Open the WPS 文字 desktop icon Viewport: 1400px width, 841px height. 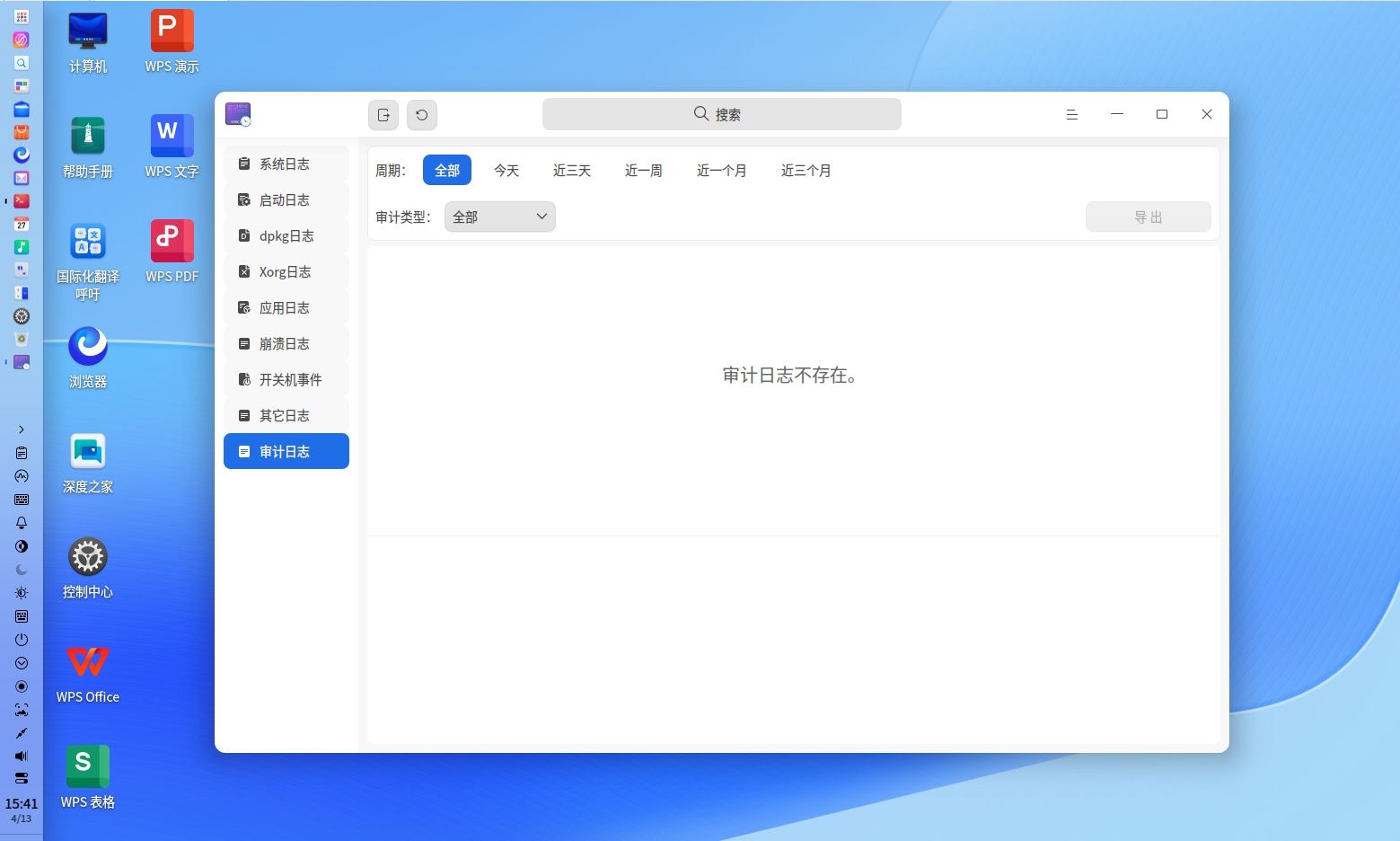(x=172, y=146)
